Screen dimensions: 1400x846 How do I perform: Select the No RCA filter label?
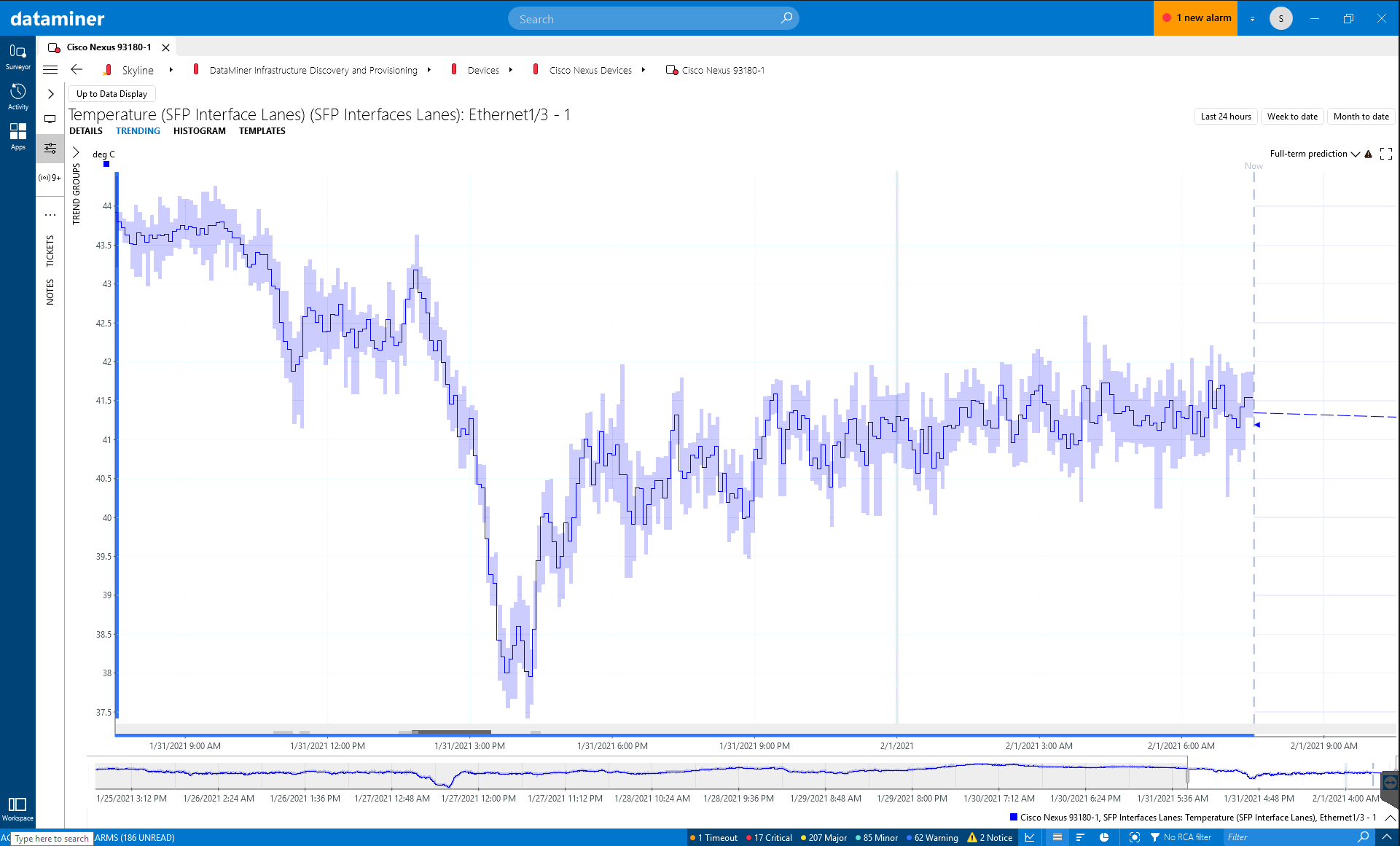coord(1187,837)
